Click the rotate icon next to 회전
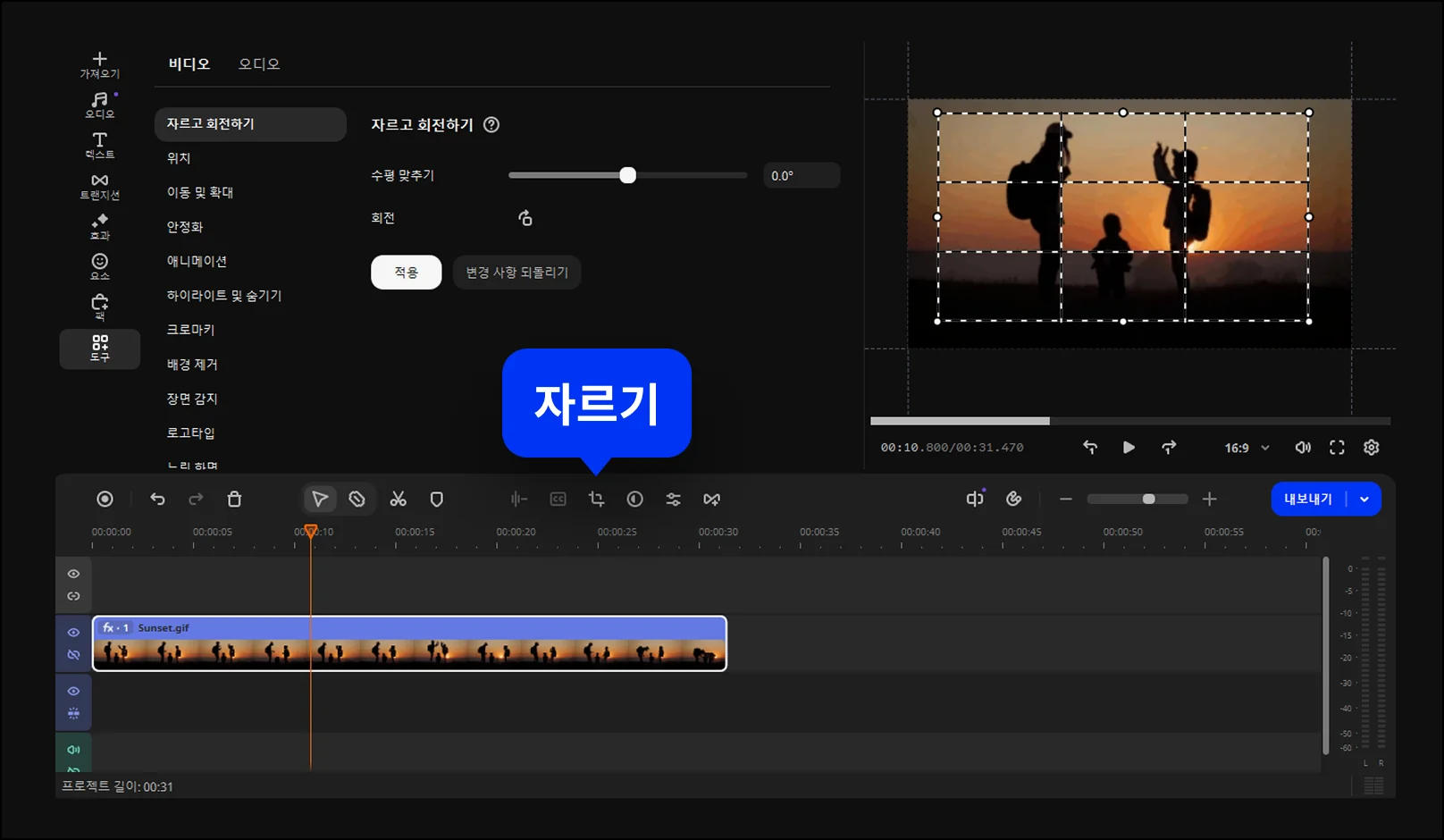This screenshot has height=840, width=1444. pyautogui.click(x=525, y=218)
